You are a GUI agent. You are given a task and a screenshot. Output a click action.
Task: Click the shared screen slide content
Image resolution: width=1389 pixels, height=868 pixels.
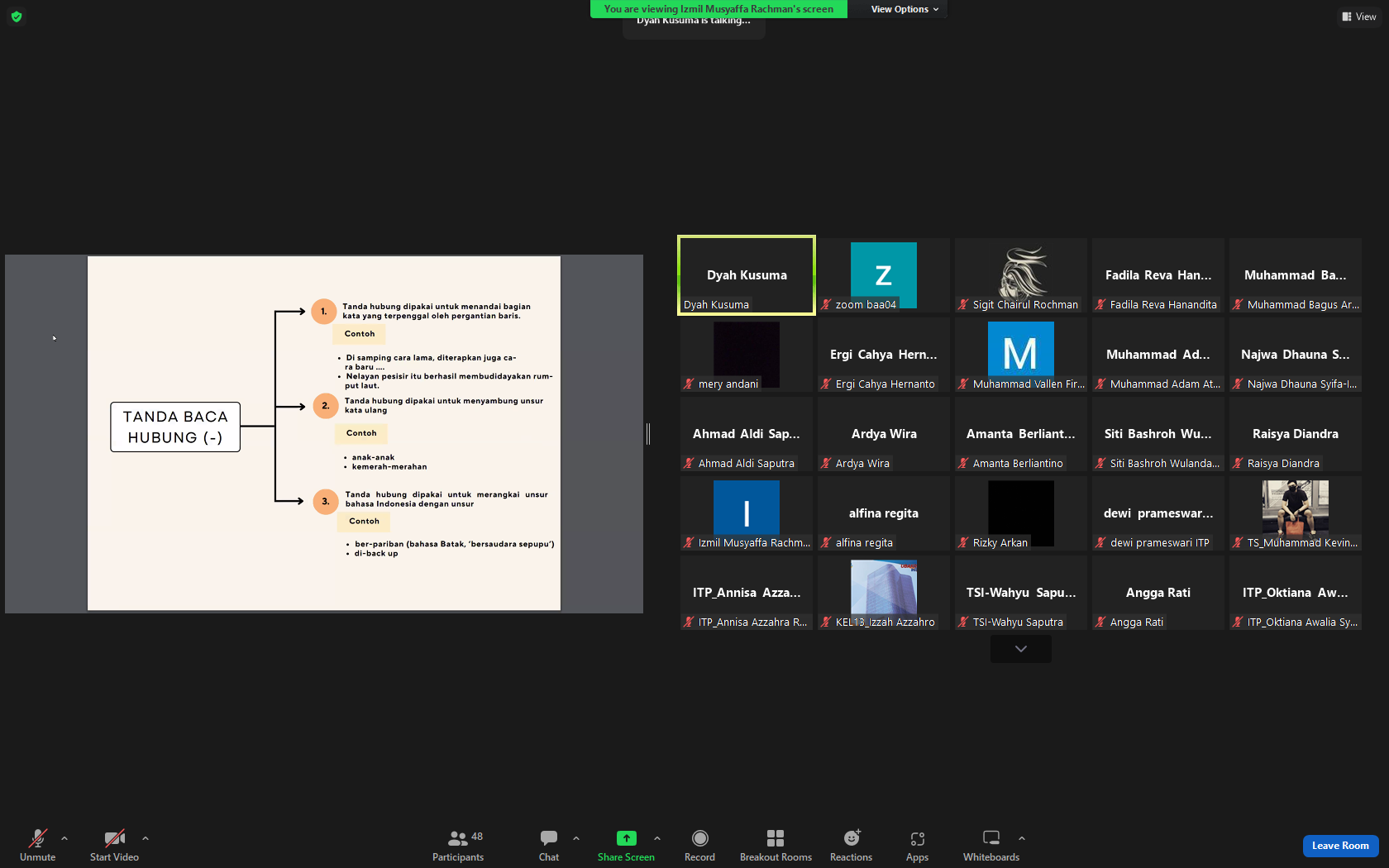324,433
